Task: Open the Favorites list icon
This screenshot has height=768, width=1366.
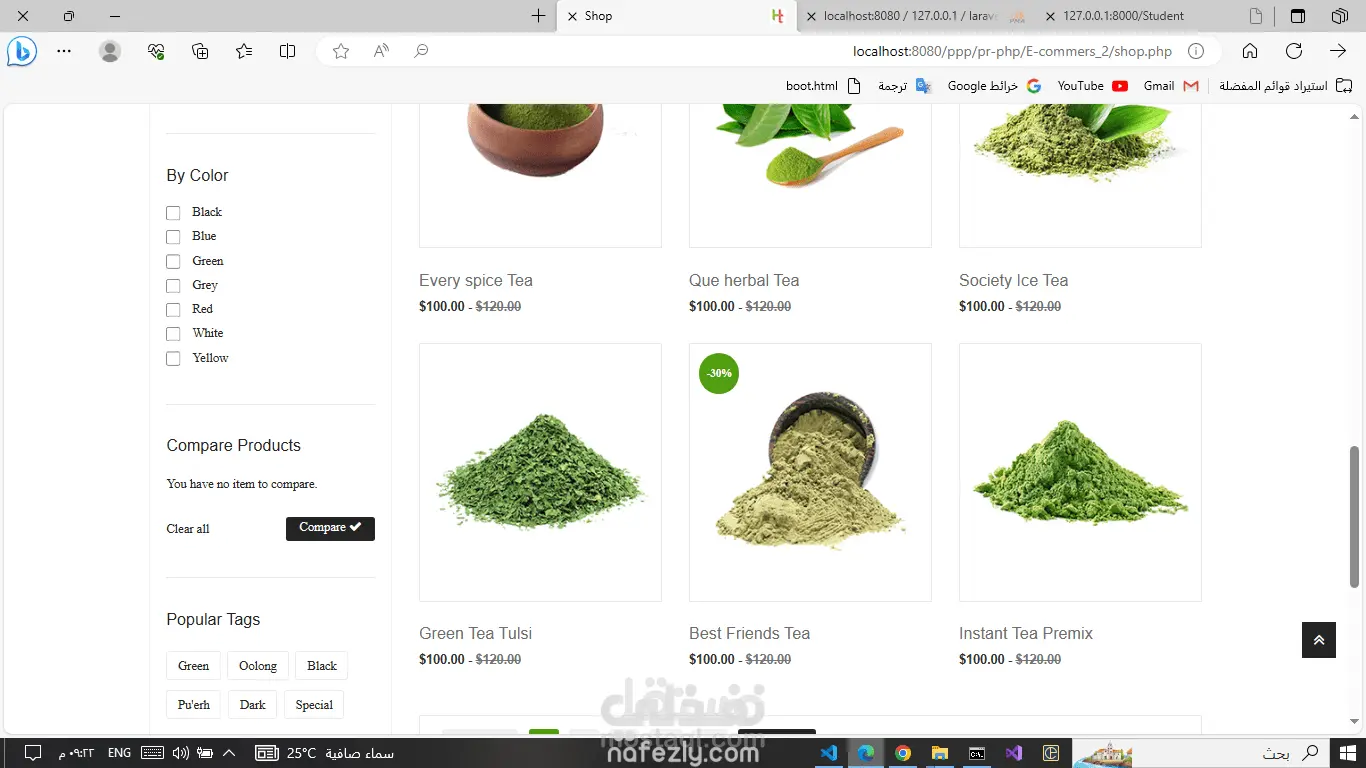Action: [x=244, y=51]
